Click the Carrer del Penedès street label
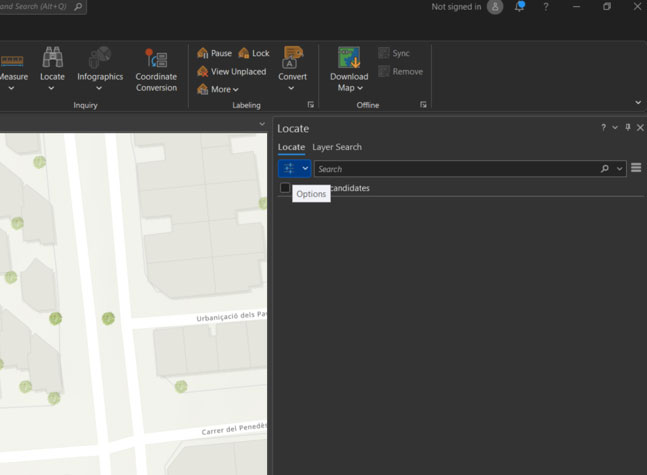Screen dimensions: 647x475 point(234,429)
